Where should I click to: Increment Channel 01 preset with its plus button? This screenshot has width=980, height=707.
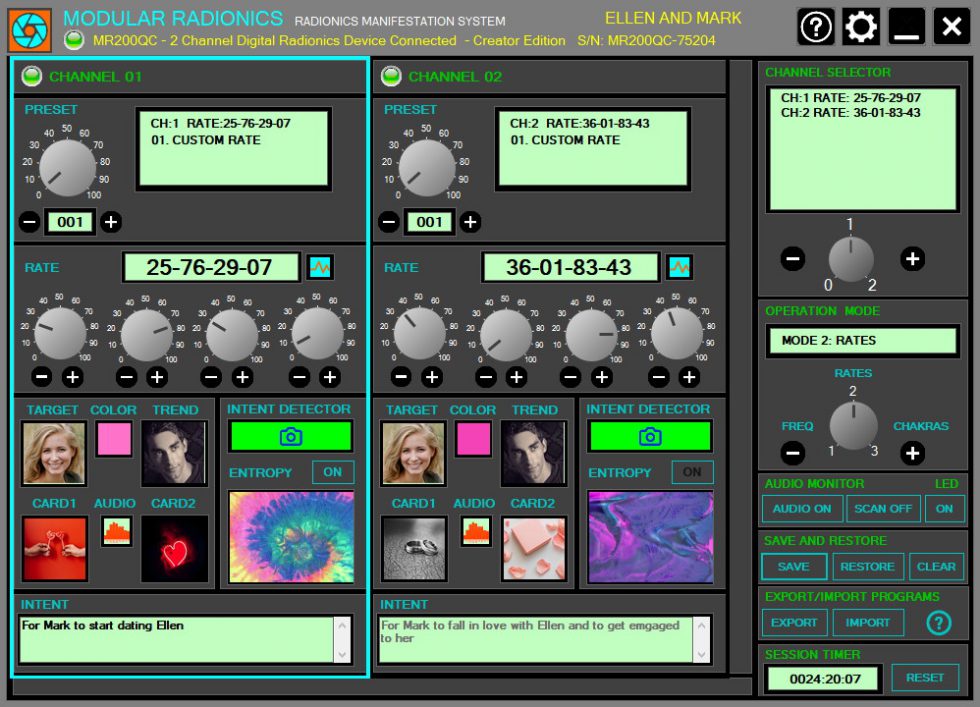point(110,222)
